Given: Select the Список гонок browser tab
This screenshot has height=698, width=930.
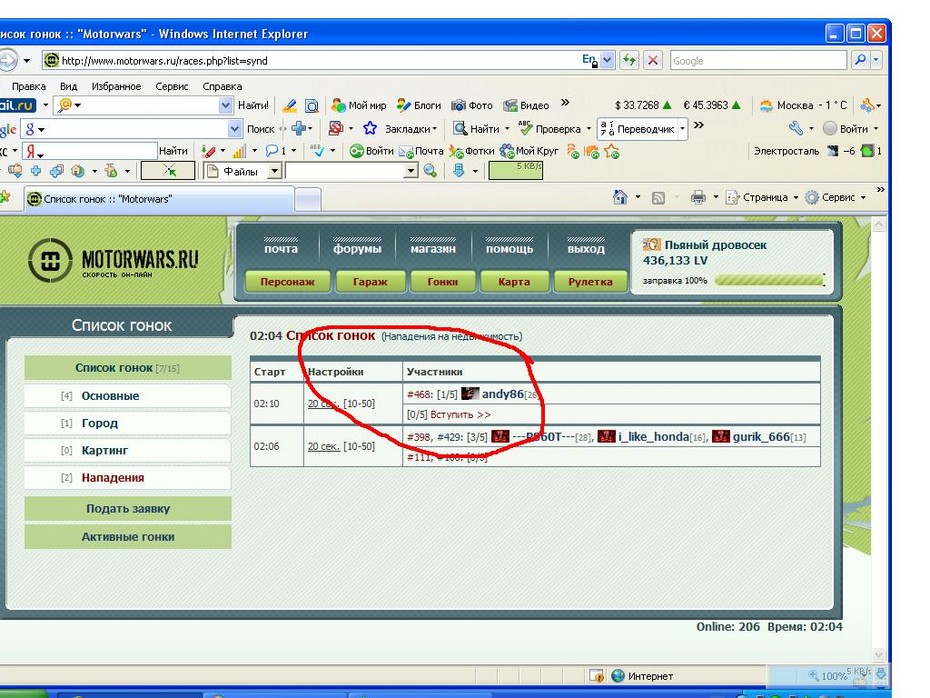Looking at the screenshot, I should pyautogui.click(x=105, y=199).
